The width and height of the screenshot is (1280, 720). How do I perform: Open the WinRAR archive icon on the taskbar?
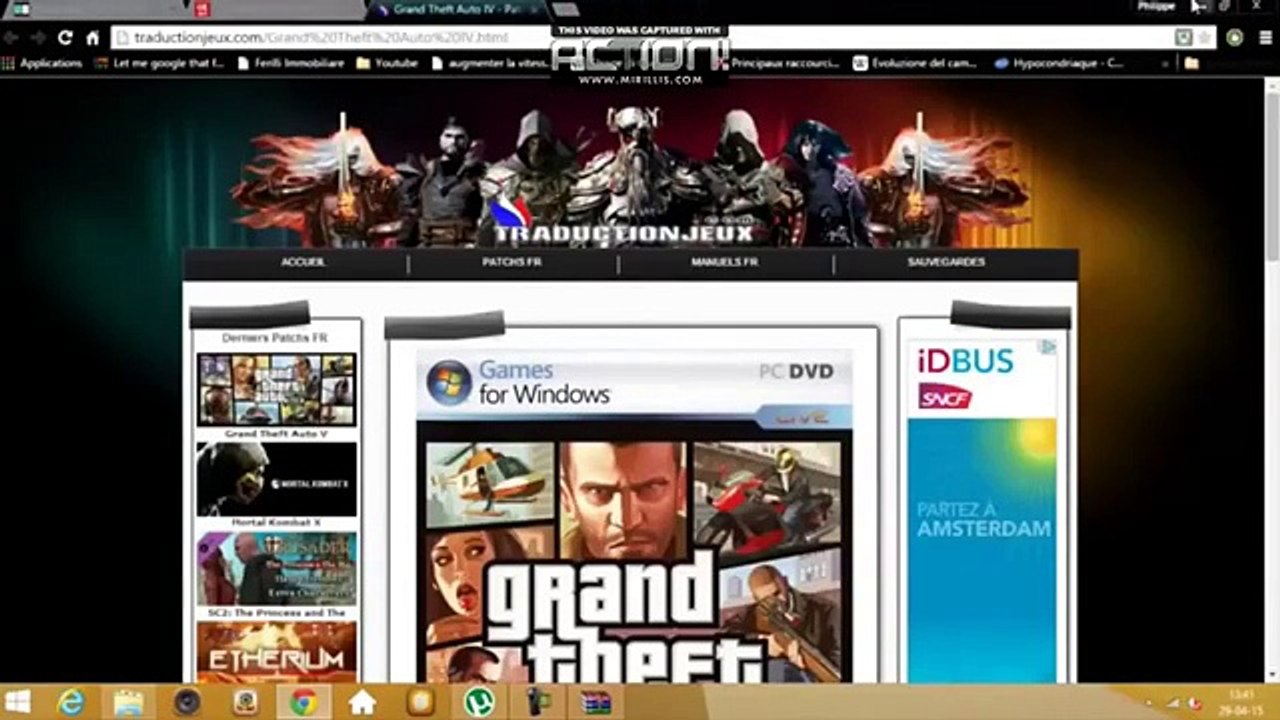pos(596,702)
